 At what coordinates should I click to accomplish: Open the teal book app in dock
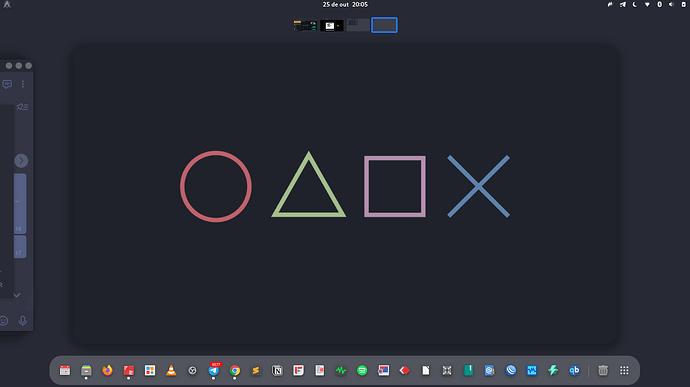coord(468,370)
